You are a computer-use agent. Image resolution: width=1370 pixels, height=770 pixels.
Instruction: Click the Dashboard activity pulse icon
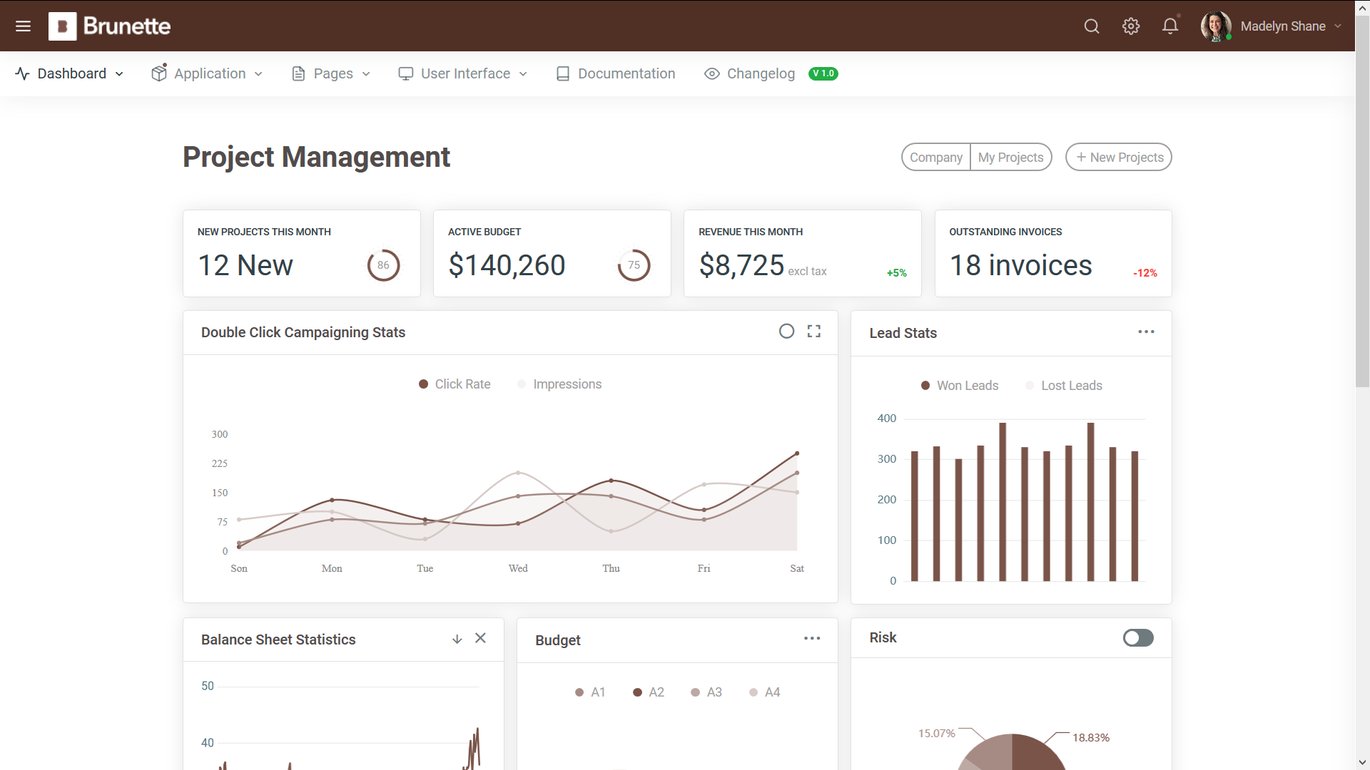[22, 74]
